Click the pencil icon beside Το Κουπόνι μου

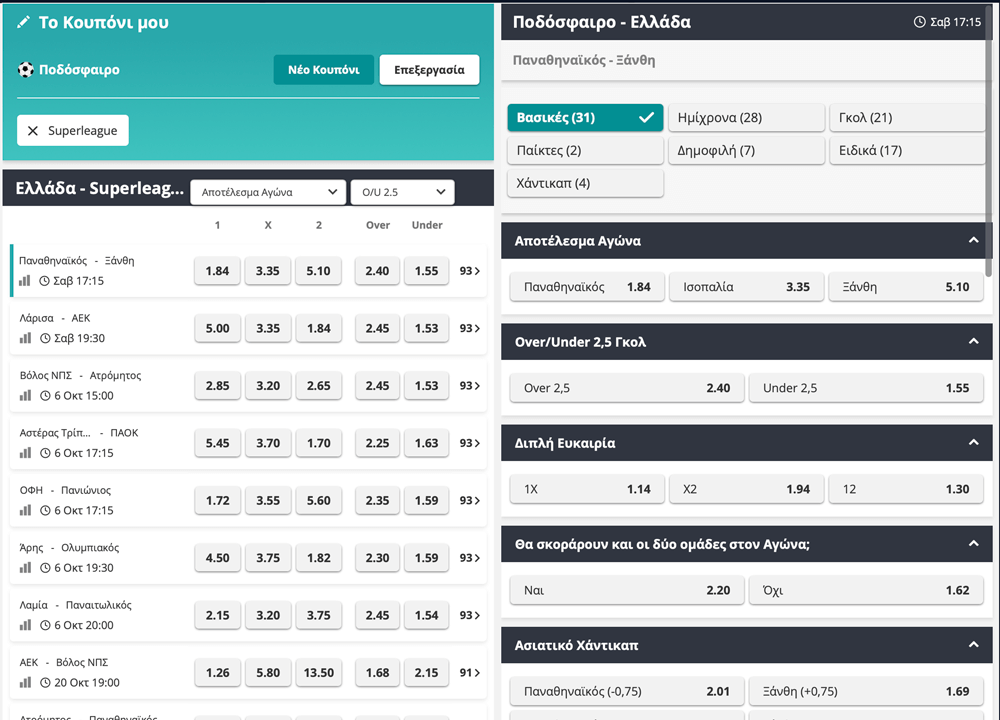tap(23, 22)
